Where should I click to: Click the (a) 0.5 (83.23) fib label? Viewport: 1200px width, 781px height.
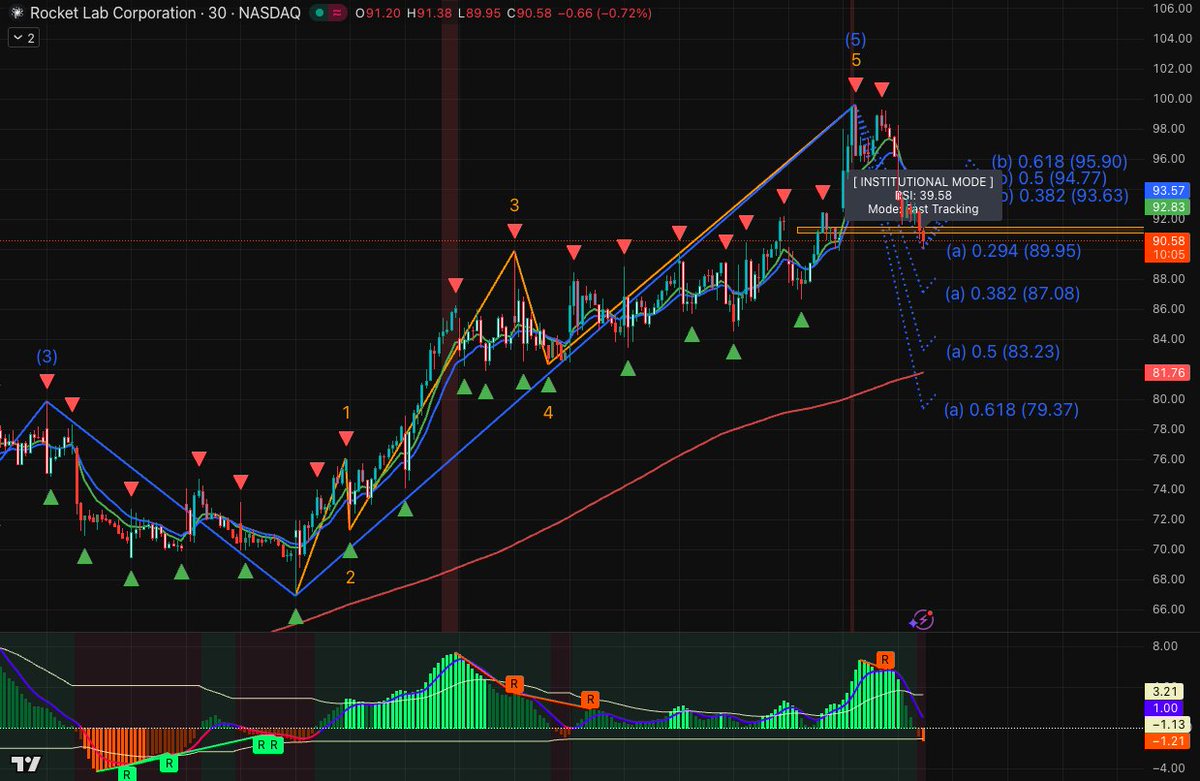point(1002,352)
